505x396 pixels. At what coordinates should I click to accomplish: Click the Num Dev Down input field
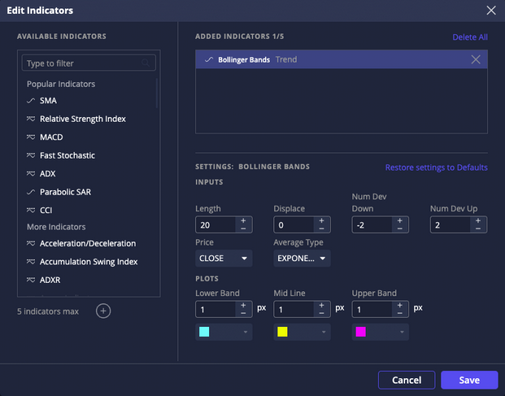(x=372, y=225)
